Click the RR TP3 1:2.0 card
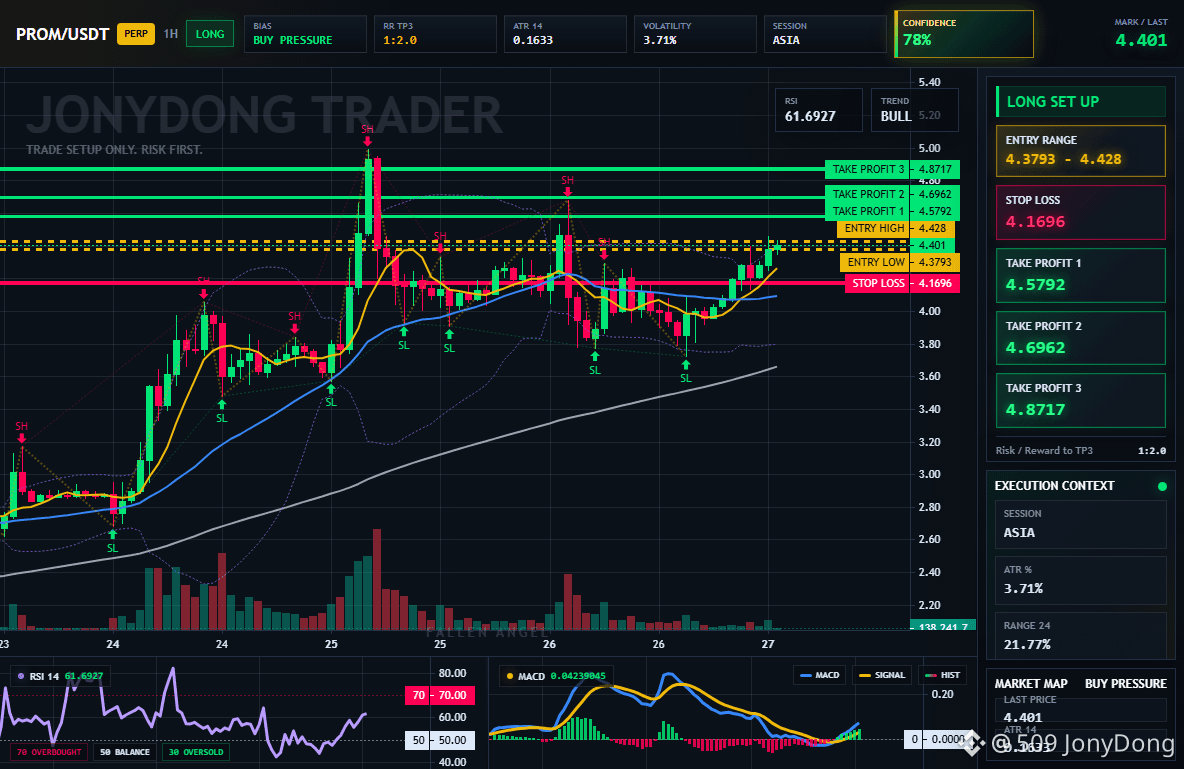 click(435, 34)
